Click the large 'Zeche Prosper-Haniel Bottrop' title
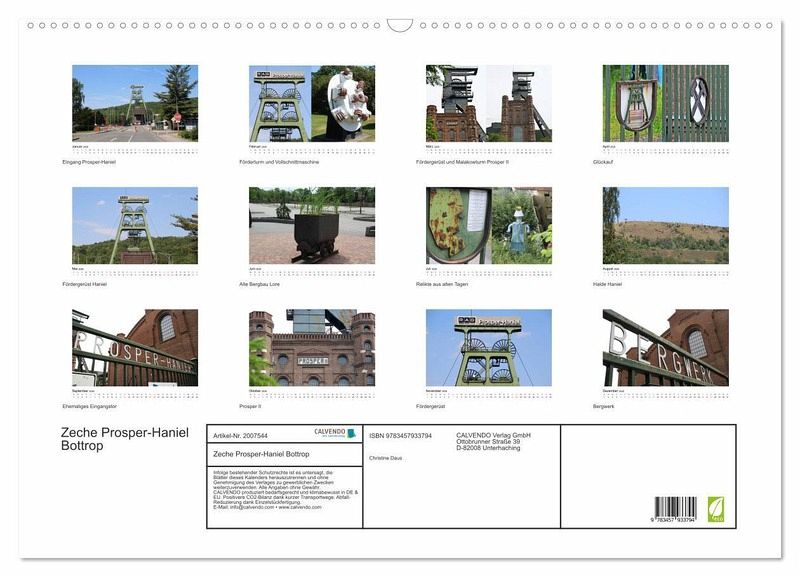 click(x=125, y=439)
